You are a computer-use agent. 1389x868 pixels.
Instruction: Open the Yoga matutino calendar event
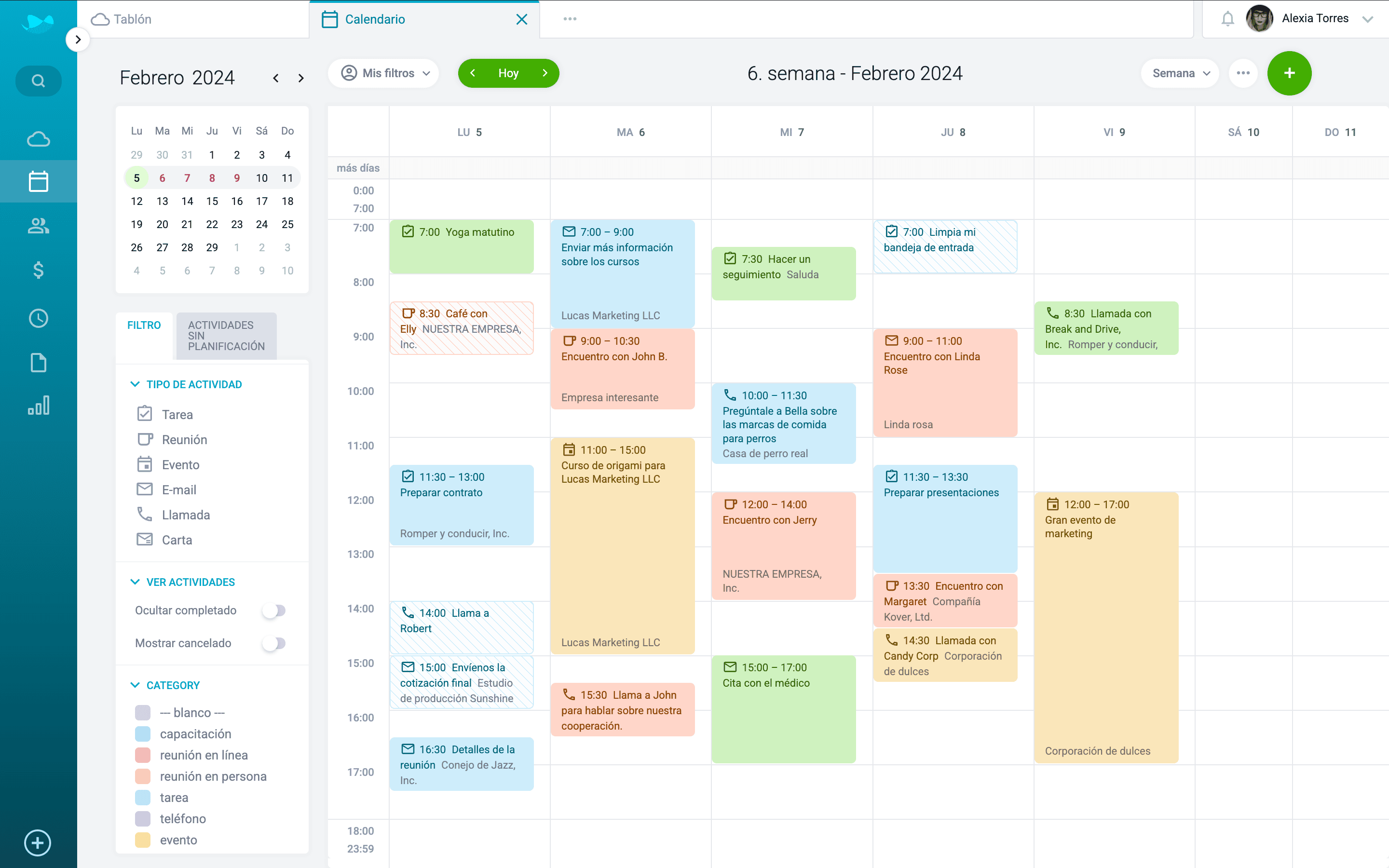(x=462, y=246)
